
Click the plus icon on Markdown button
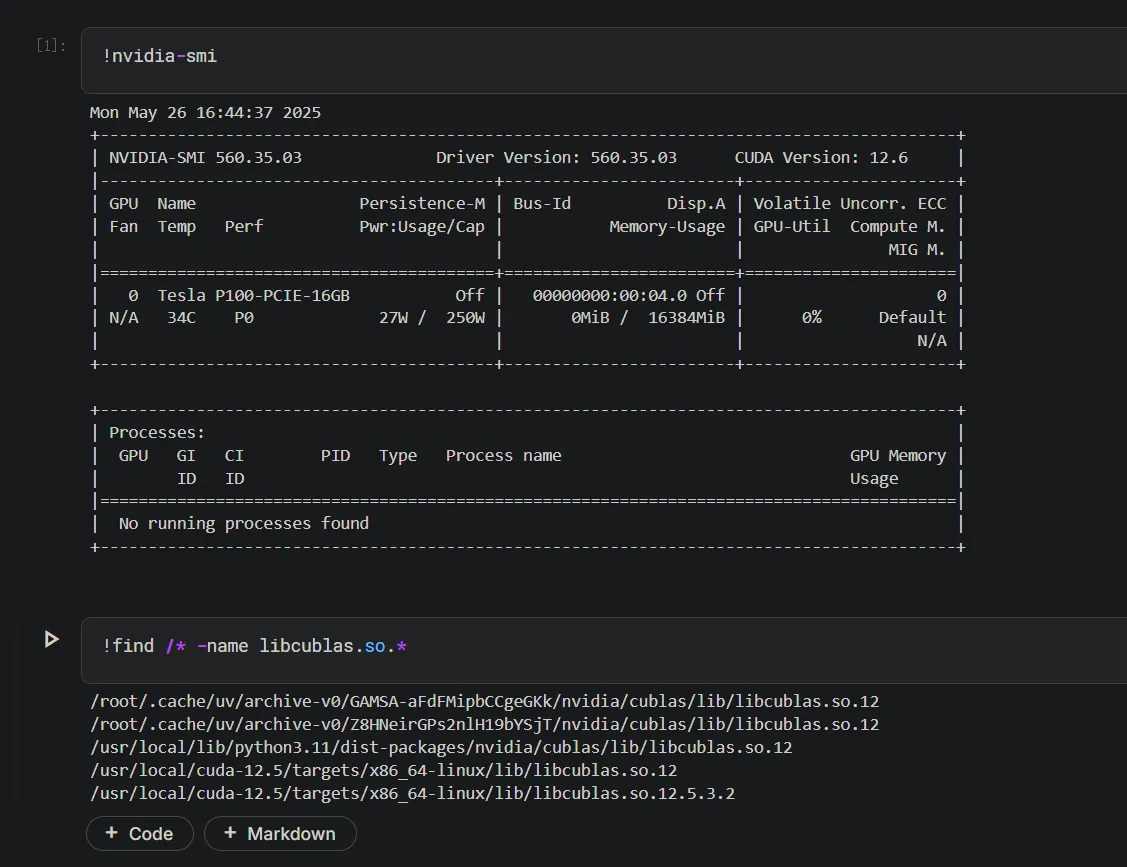point(230,833)
